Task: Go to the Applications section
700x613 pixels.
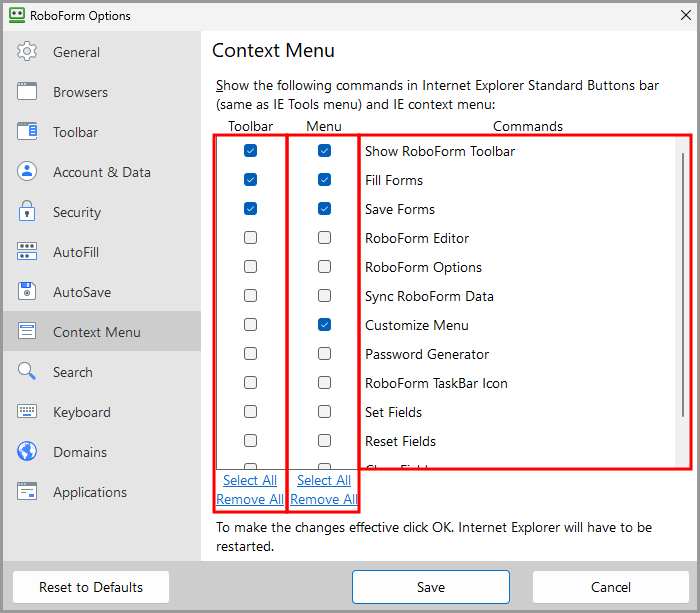Action: (x=102, y=491)
